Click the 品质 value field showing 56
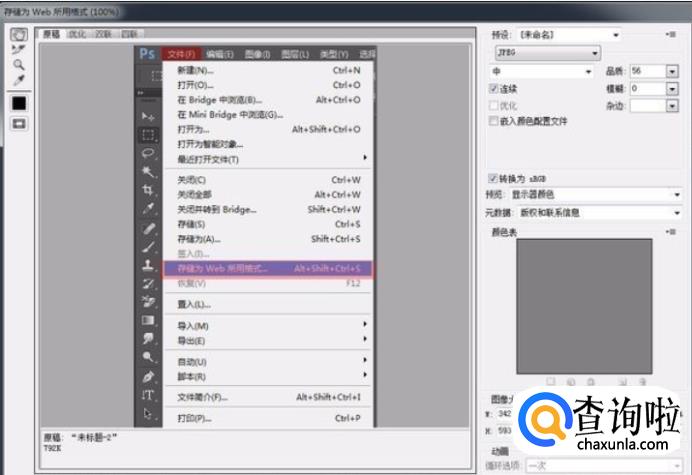The image size is (692, 475). [x=647, y=71]
